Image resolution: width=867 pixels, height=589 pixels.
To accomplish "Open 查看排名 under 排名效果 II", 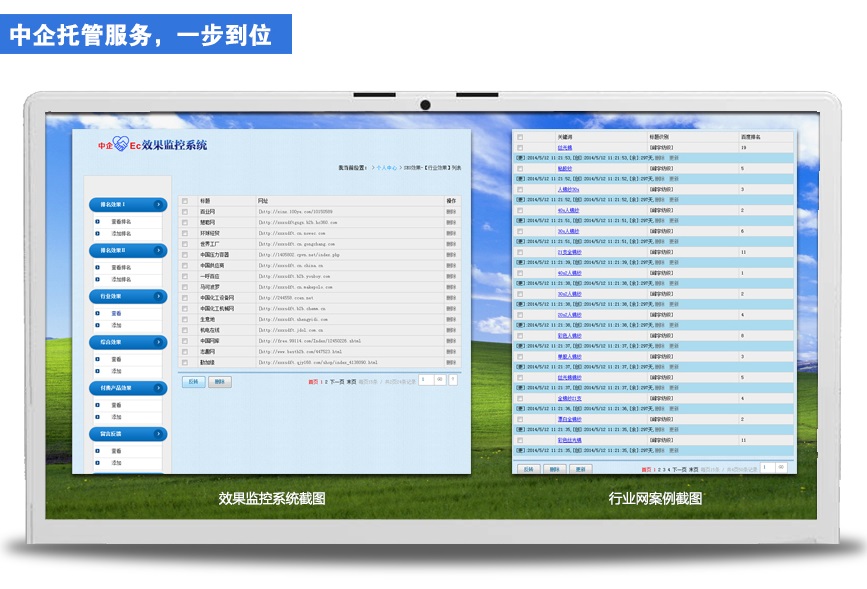I will tap(120, 268).
